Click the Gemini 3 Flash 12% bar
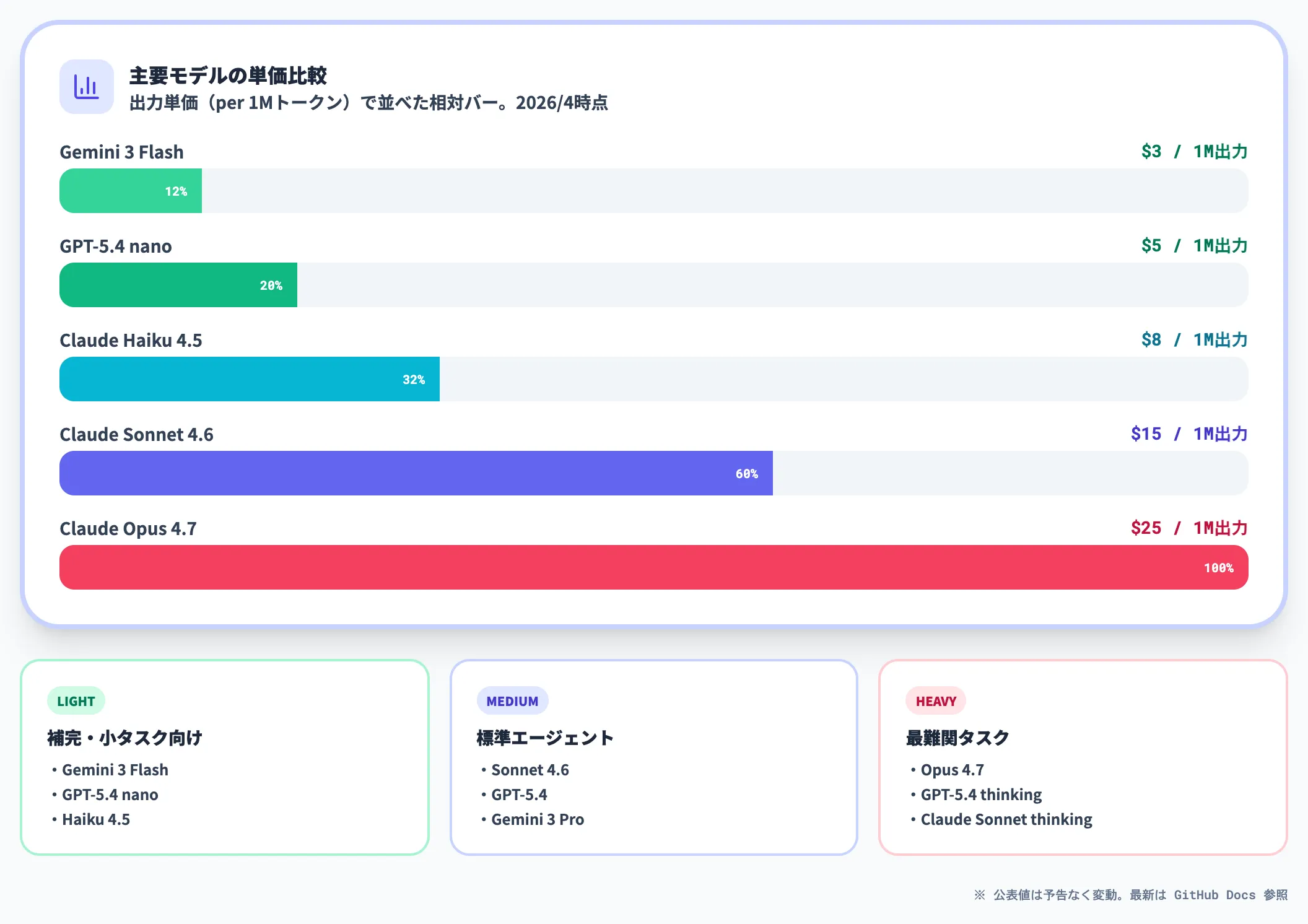1308x924 pixels. [131, 191]
